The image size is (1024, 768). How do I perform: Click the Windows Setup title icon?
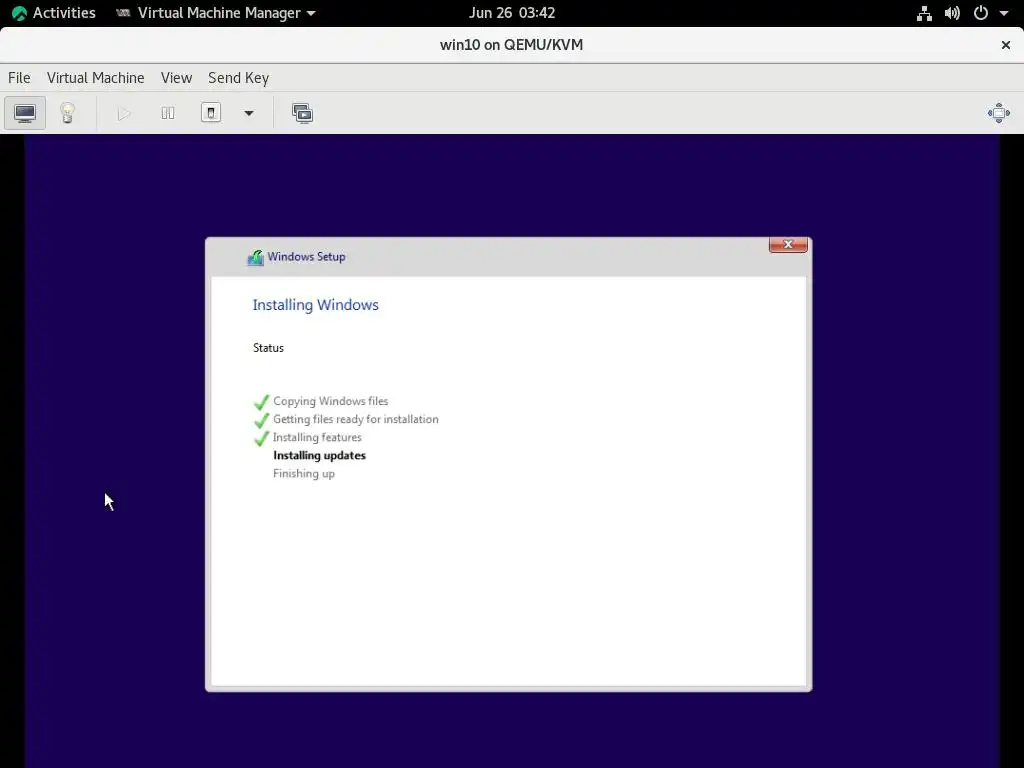pos(255,257)
